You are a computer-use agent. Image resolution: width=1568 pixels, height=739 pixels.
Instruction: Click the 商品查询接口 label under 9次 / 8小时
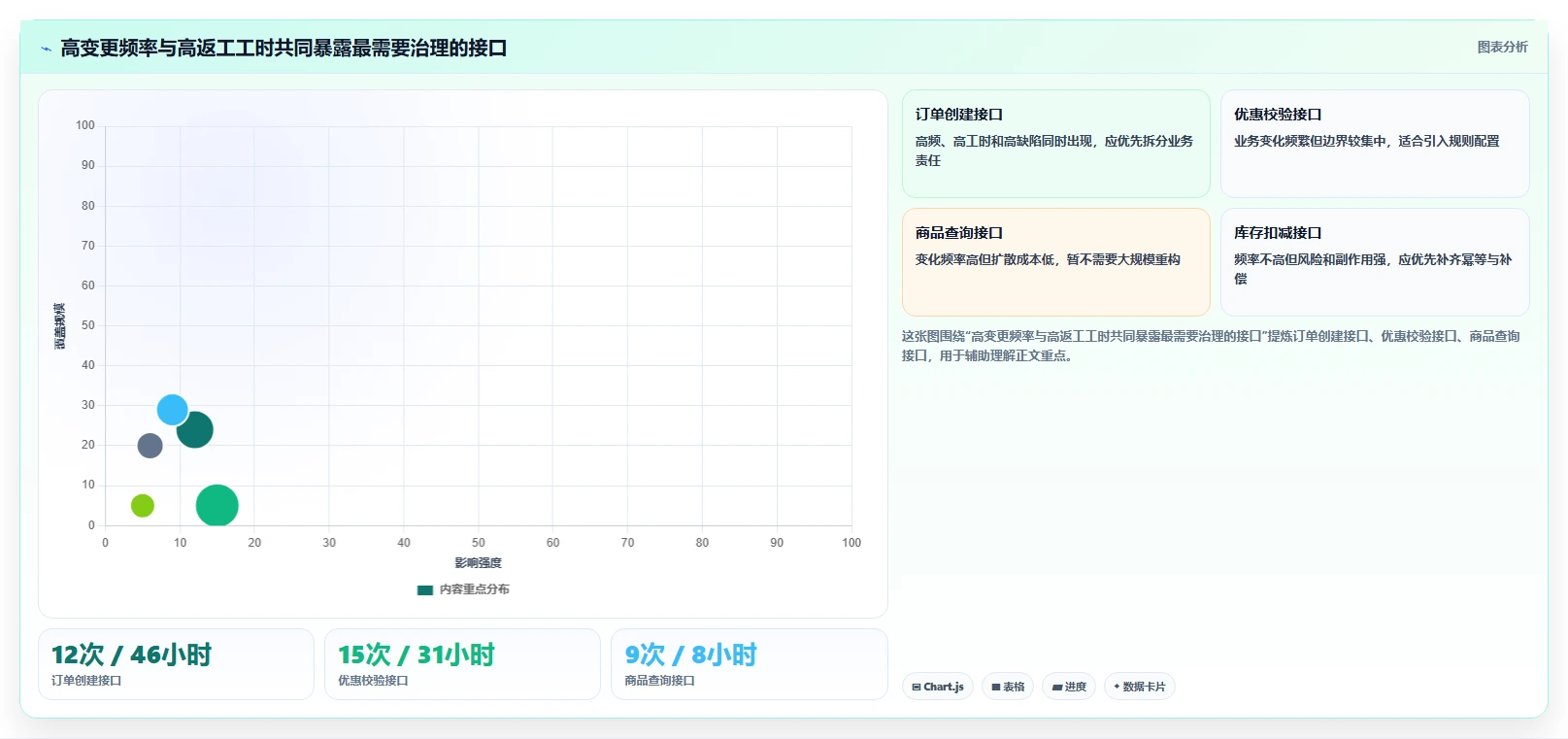tap(659, 681)
